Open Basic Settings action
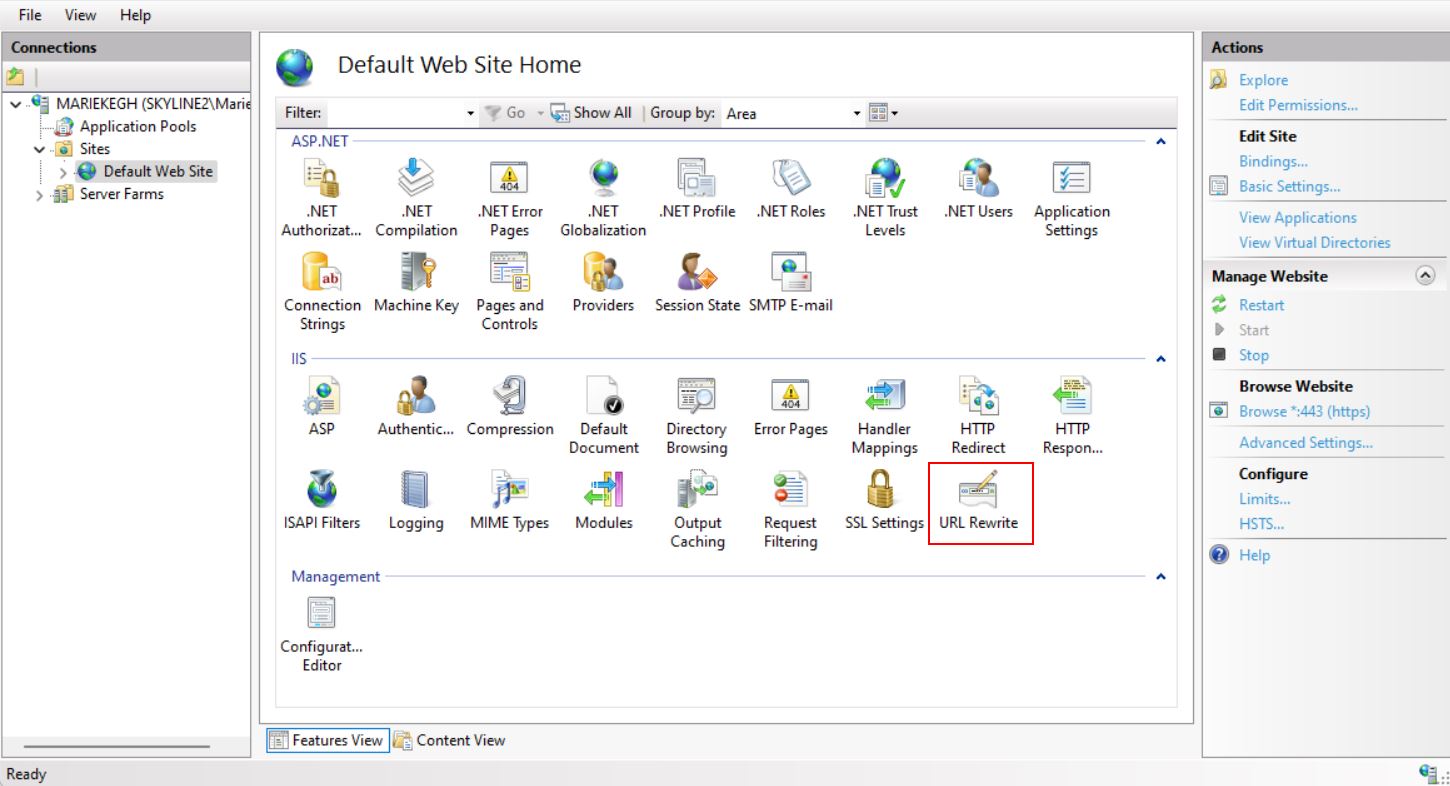1450x786 pixels. [1289, 186]
